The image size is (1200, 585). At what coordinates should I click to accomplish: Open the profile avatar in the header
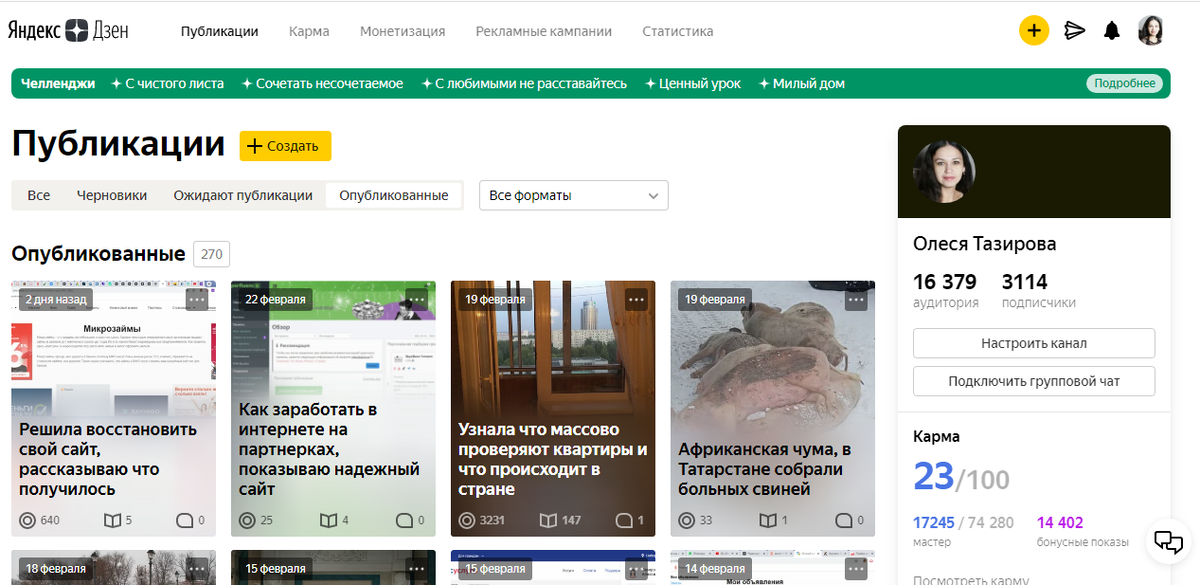[1151, 31]
